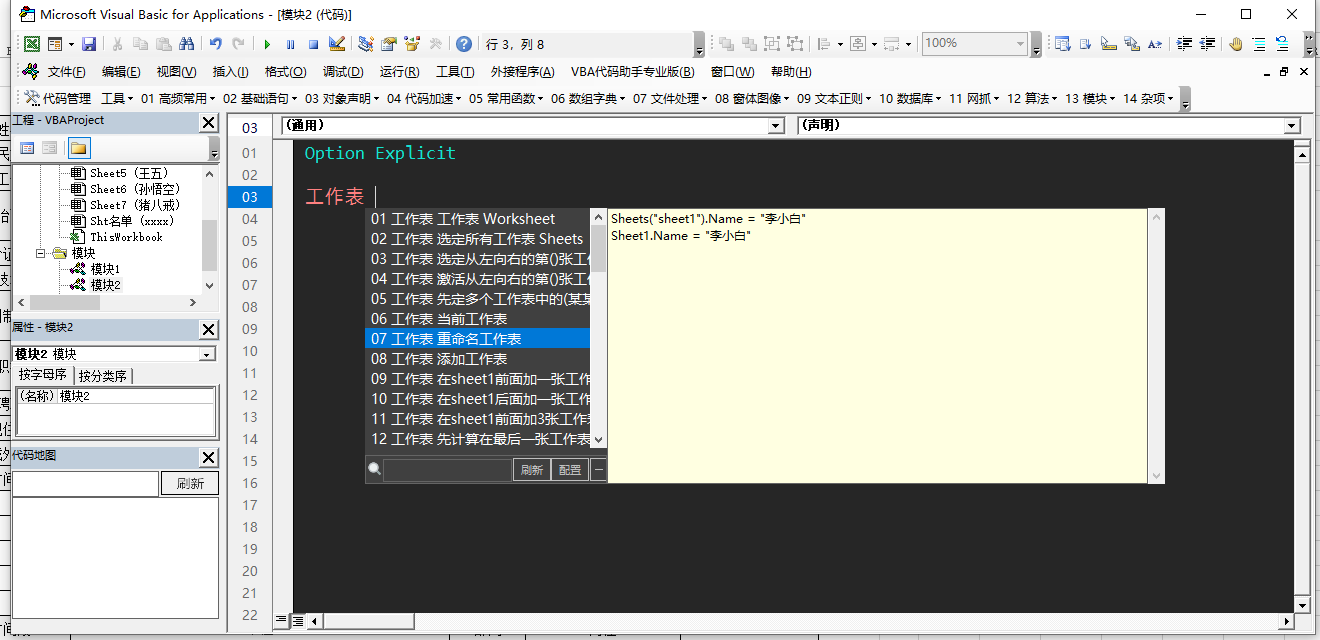Switch to 按字母序 properties tab
This screenshot has width=1320, height=640.
point(43,375)
